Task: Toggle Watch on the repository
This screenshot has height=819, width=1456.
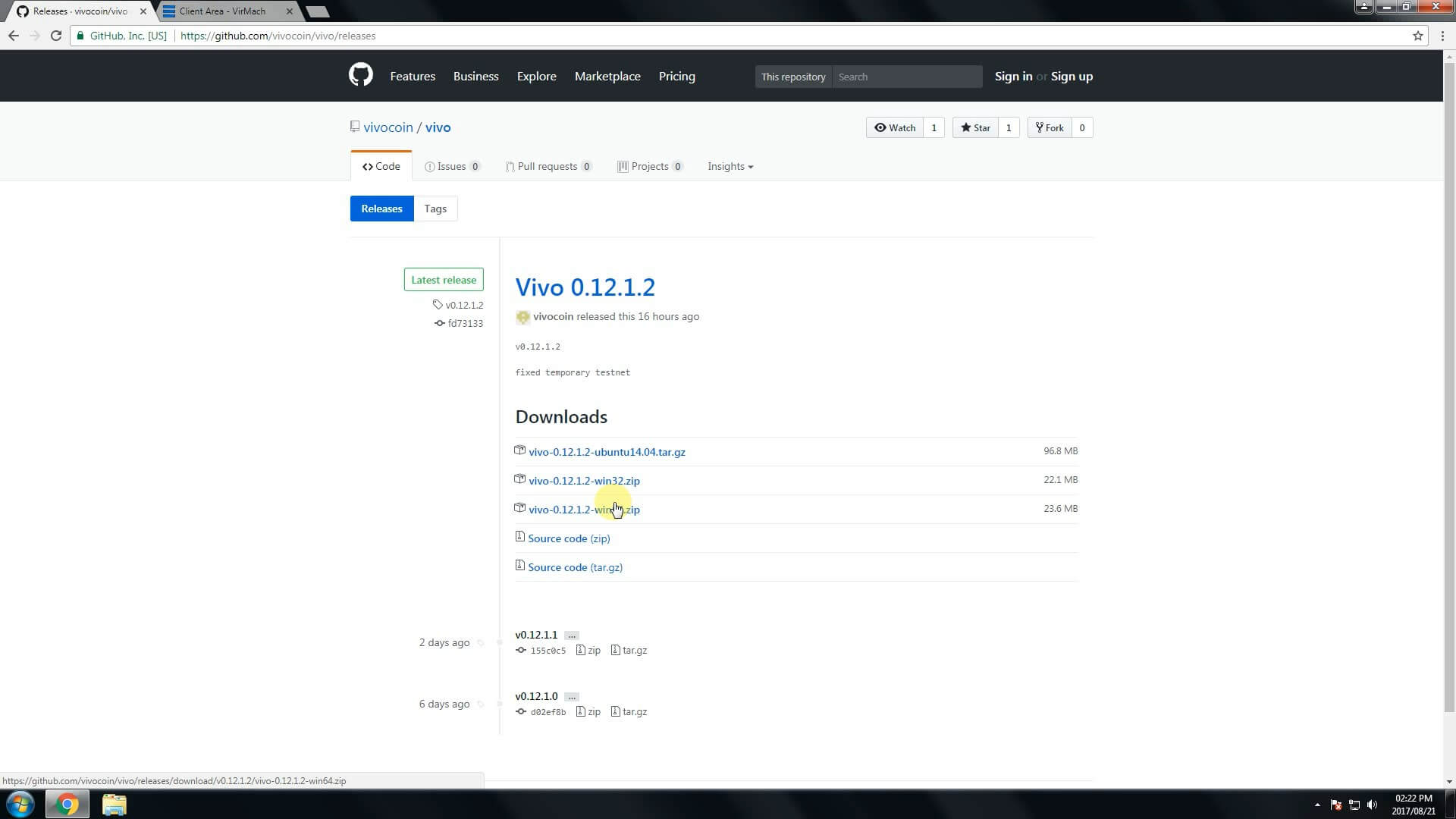Action: pos(895,127)
